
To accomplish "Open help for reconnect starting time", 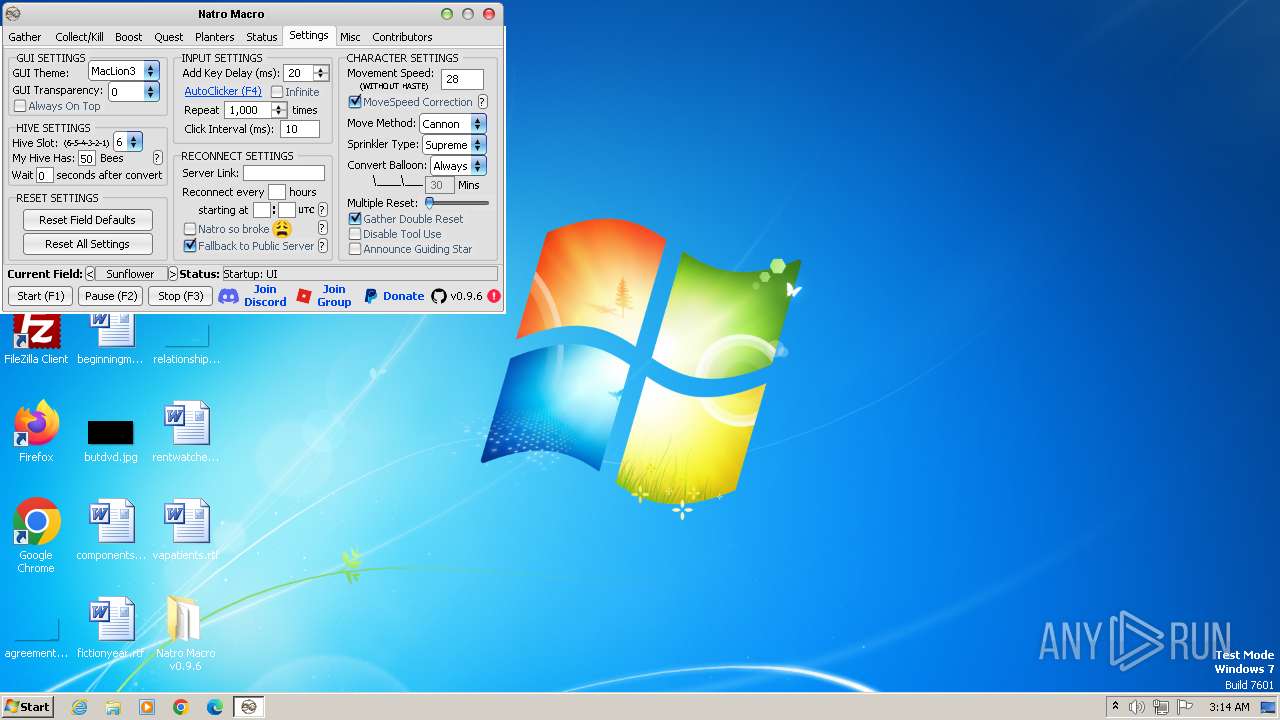I will tap(322, 210).
